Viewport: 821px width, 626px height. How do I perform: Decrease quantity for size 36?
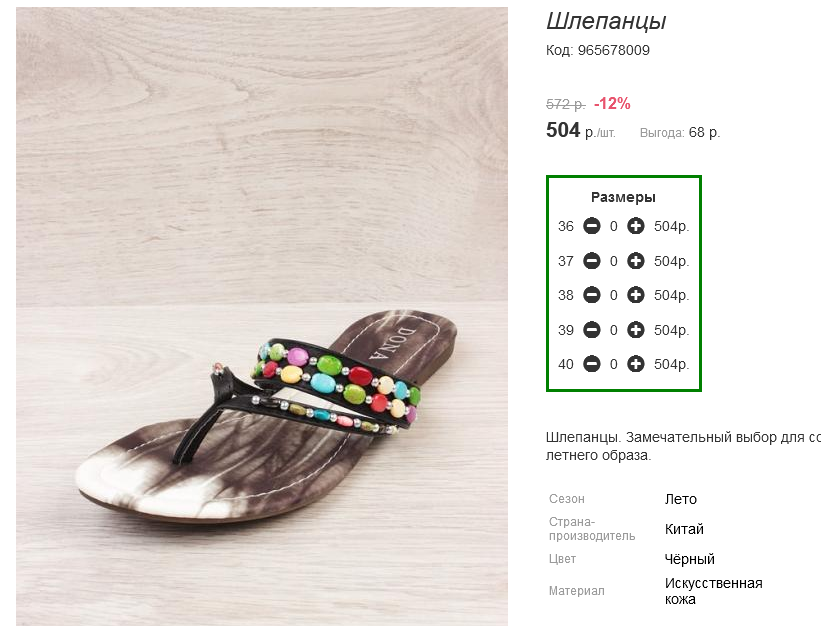pos(592,226)
